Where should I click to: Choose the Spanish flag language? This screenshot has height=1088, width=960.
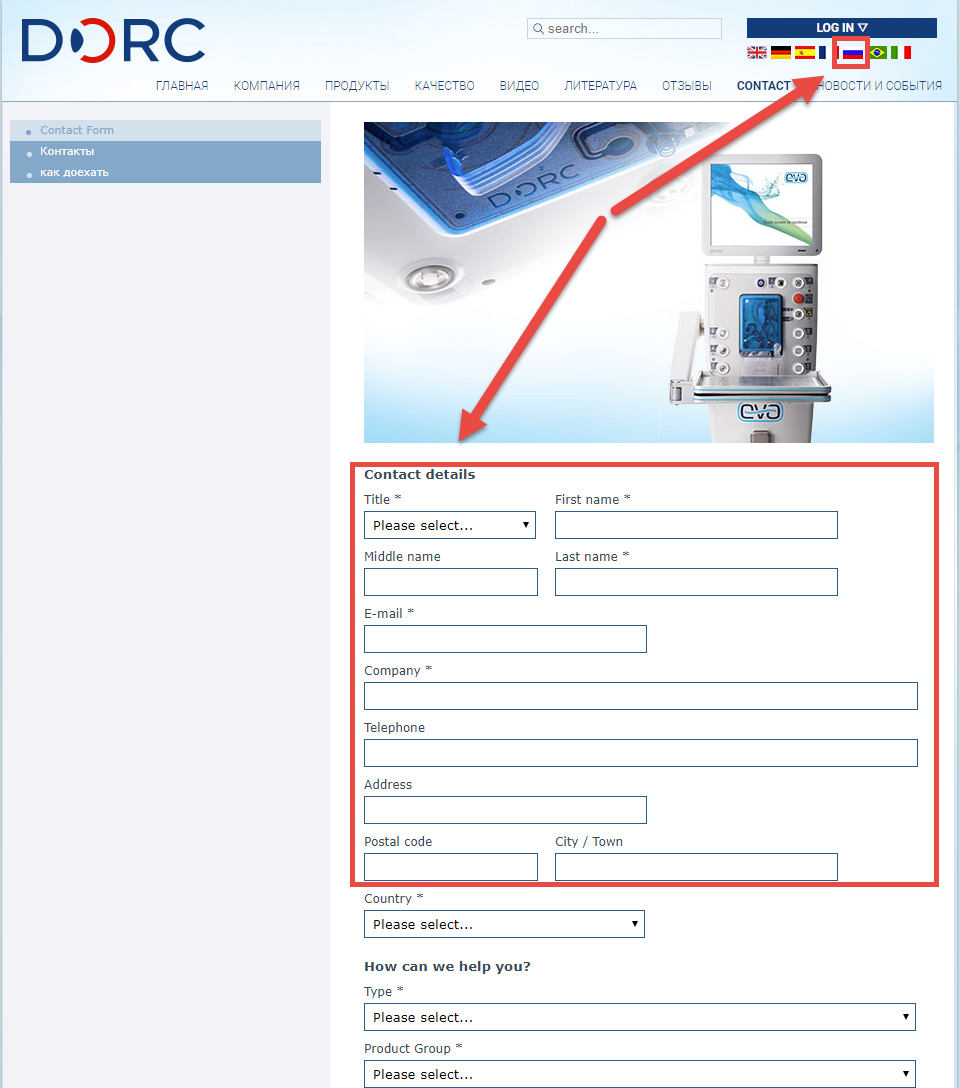[x=805, y=53]
